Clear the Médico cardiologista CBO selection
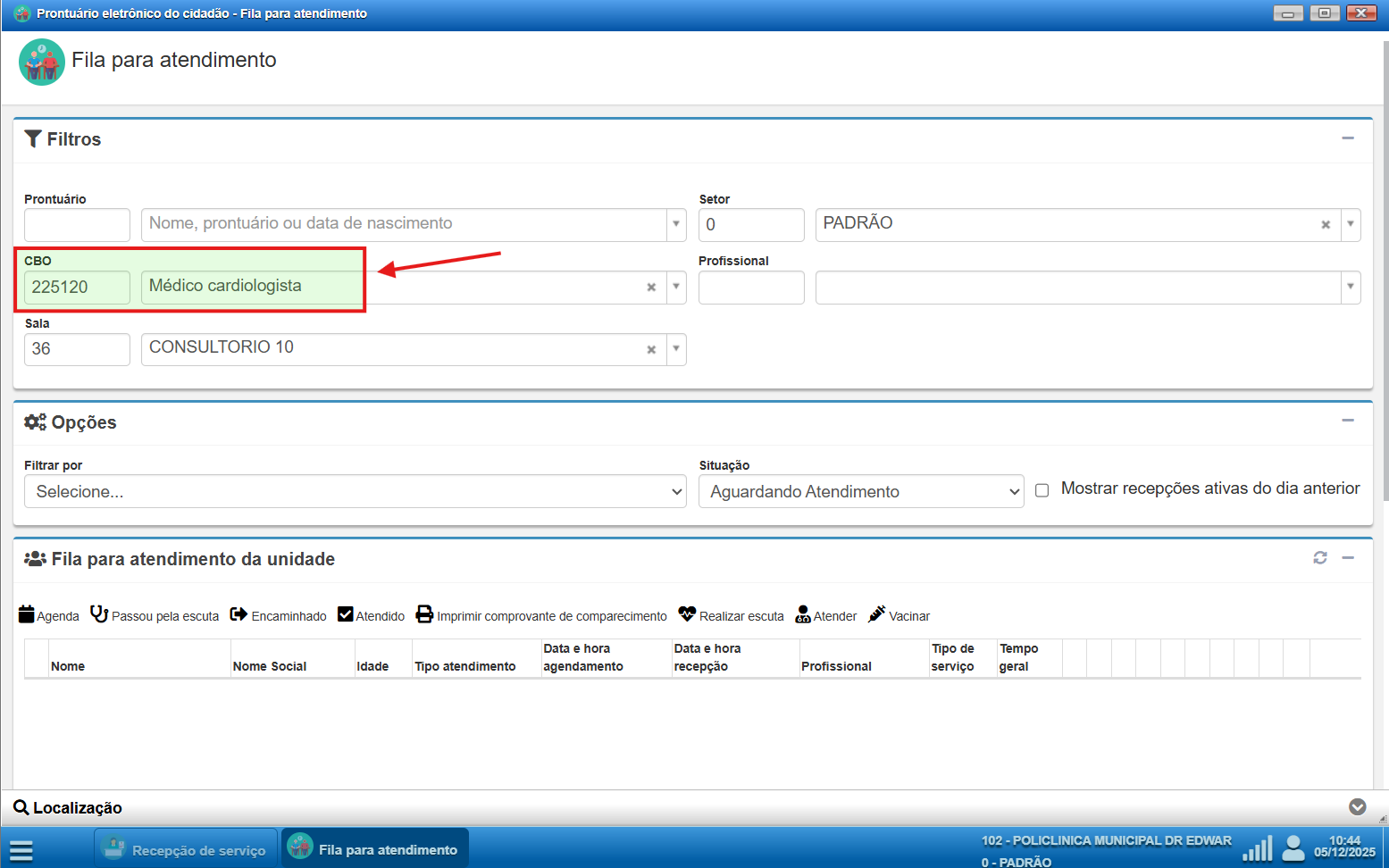Viewport: 1389px width, 868px height. (x=651, y=288)
